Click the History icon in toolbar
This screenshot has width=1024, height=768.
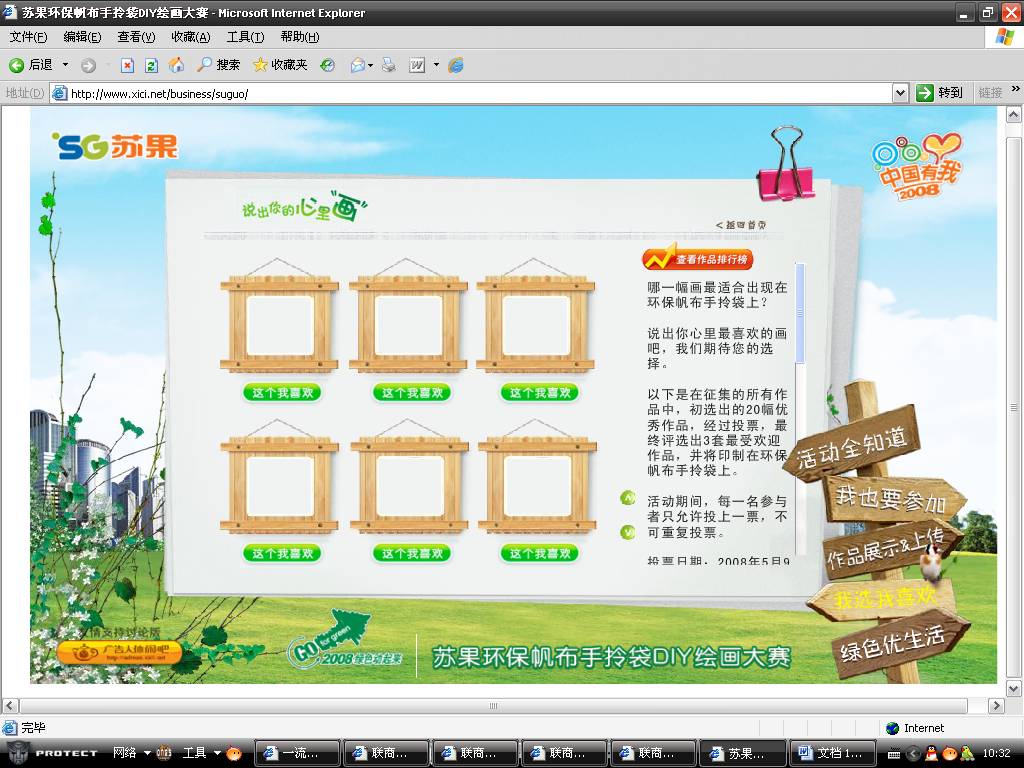(x=327, y=65)
